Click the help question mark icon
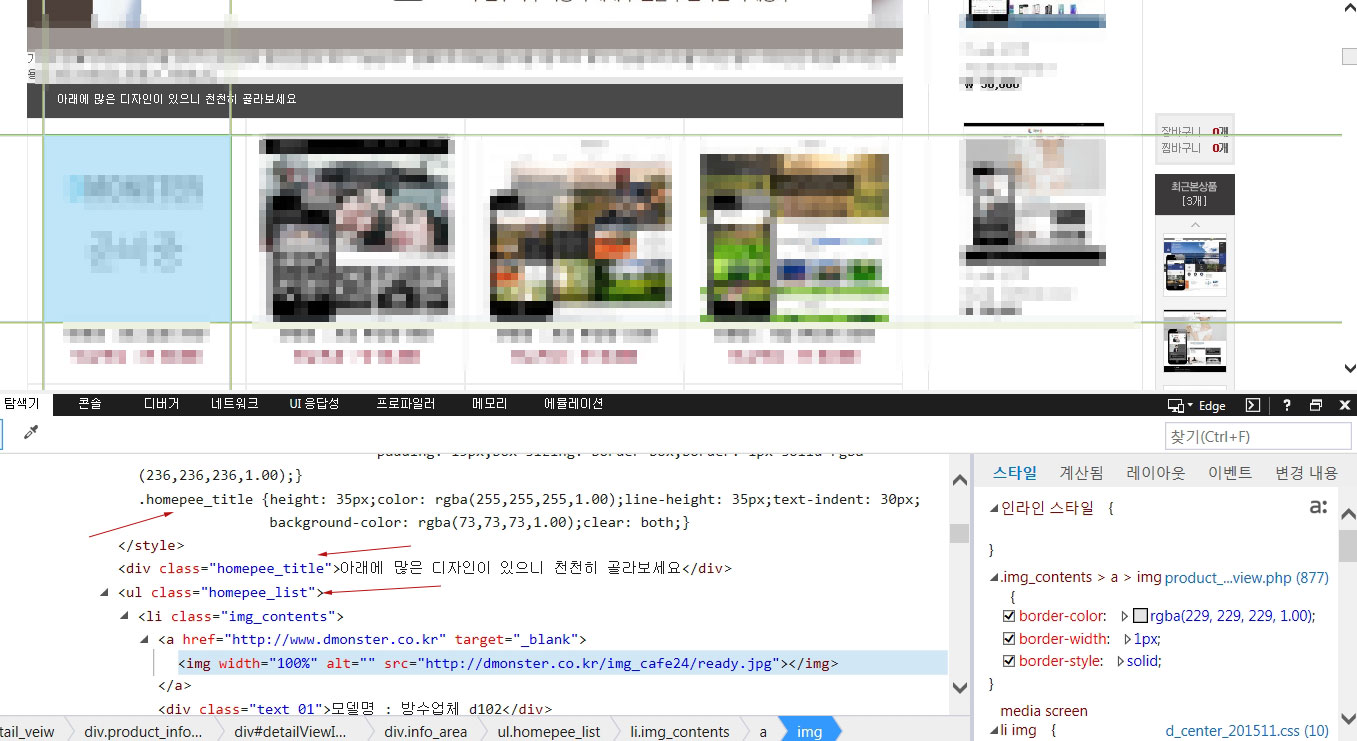The height and width of the screenshot is (741, 1357). pyautogui.click(x=1287, y=405)
